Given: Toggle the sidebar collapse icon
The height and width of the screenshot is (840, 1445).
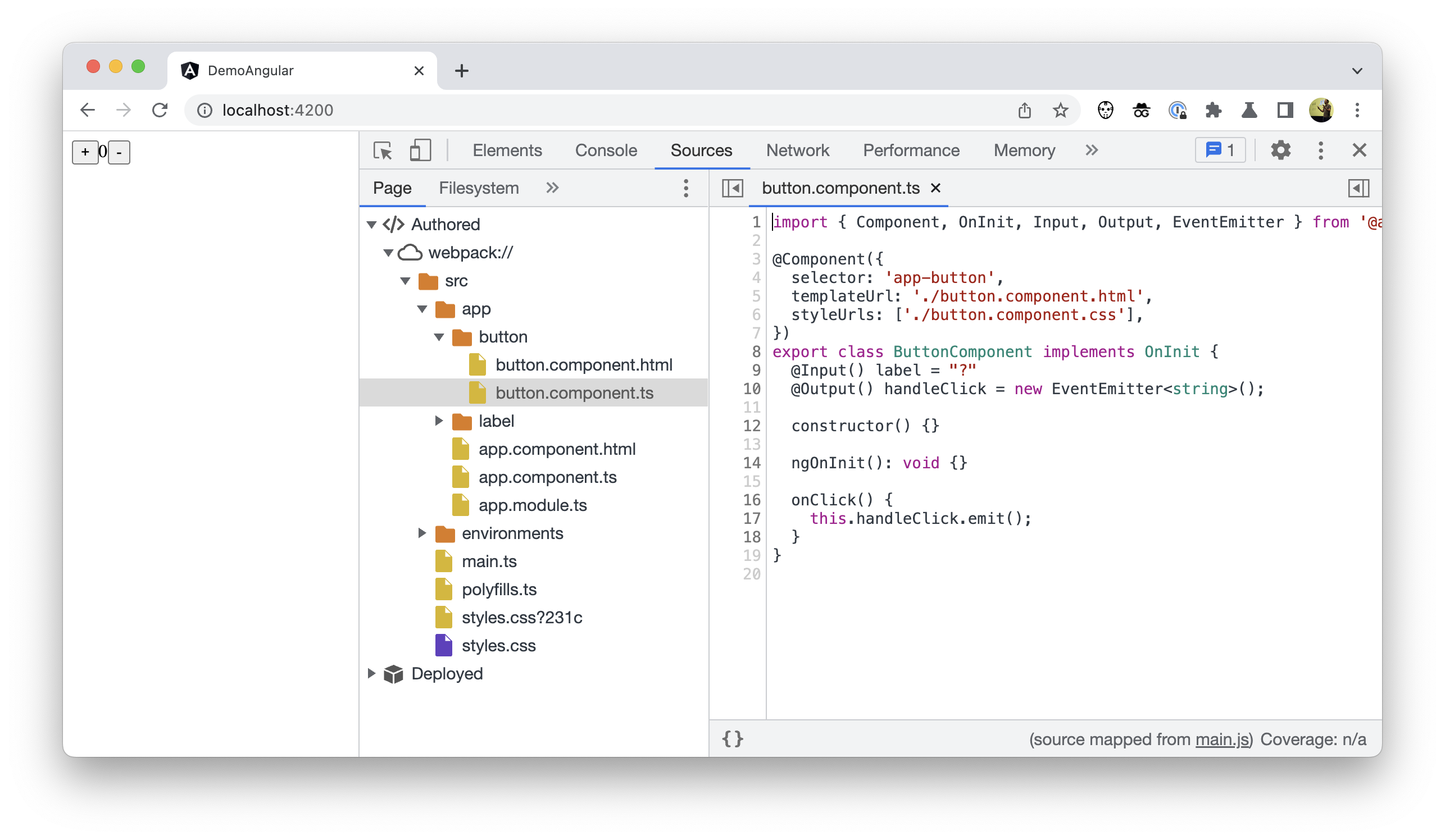Looking at the screenshot, I should (733, 188).
